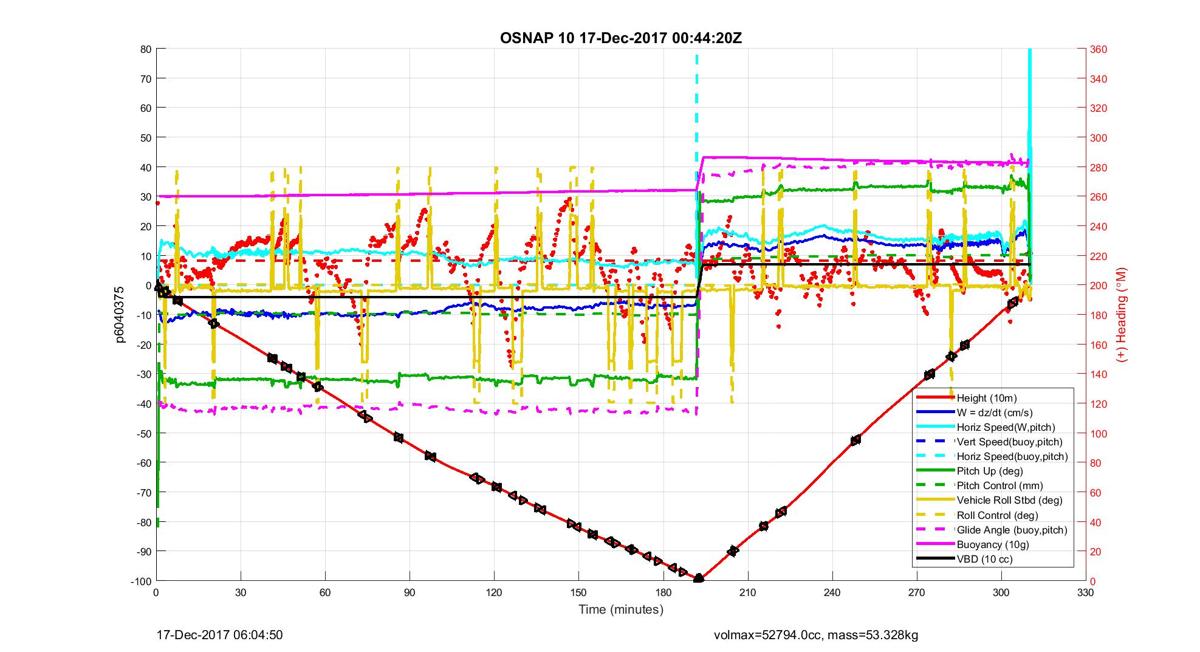Click x-axis tick label "150"
Image resolution: width=1200 pixels, height=652 pixels.
pos(577,593)
